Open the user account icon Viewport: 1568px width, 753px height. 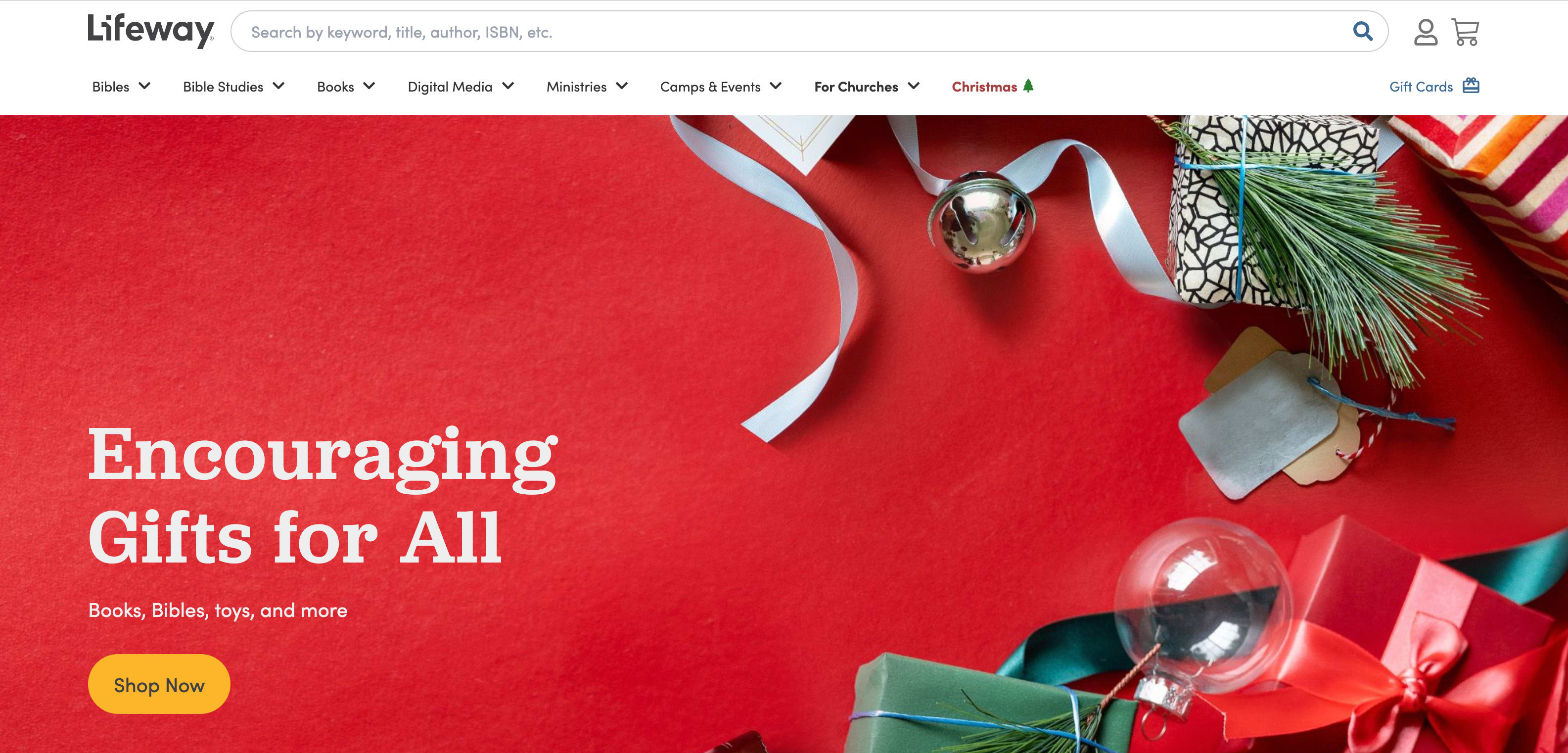1426,32
